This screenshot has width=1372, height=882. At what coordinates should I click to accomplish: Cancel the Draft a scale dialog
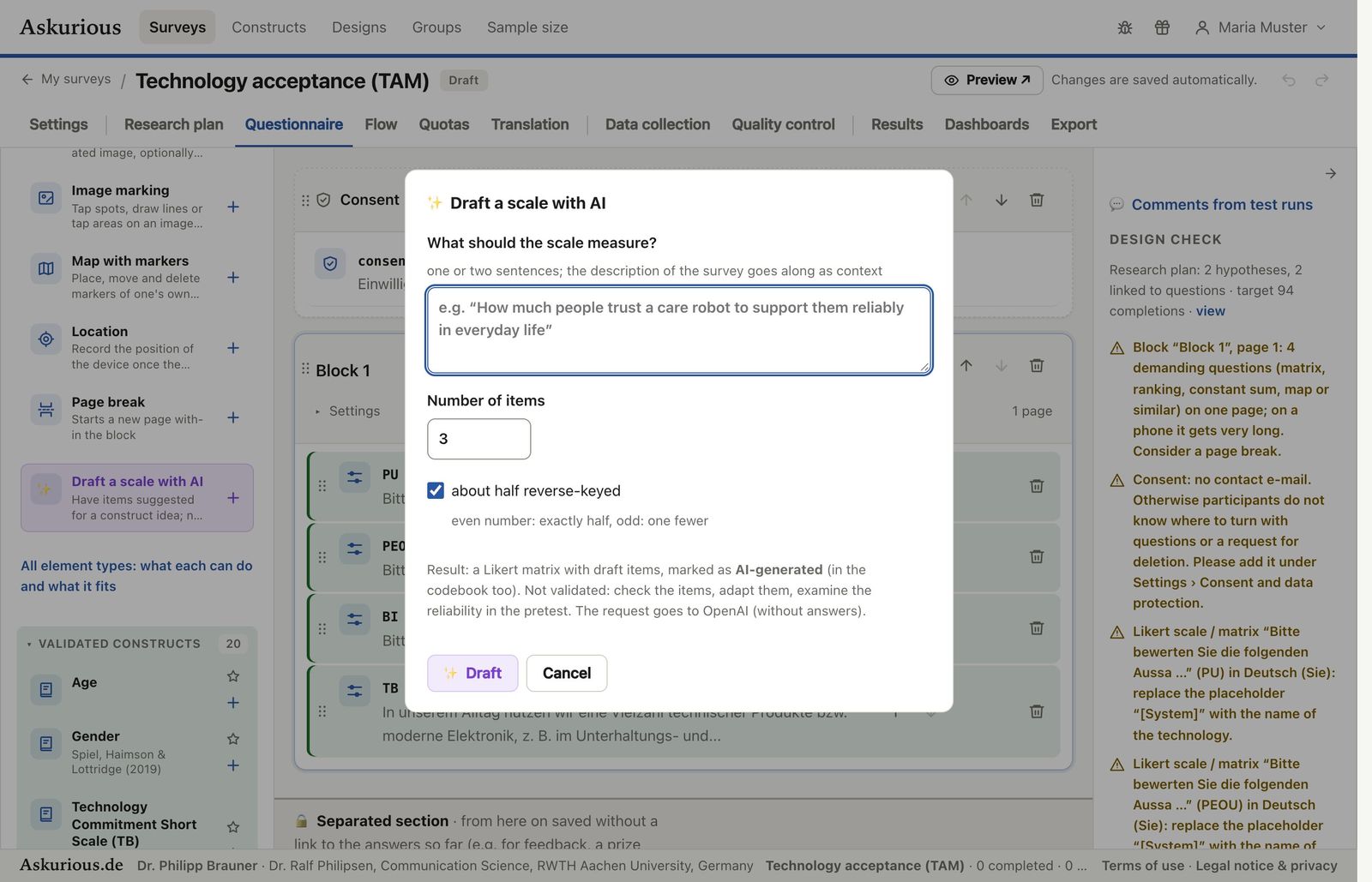click(567, 673)
